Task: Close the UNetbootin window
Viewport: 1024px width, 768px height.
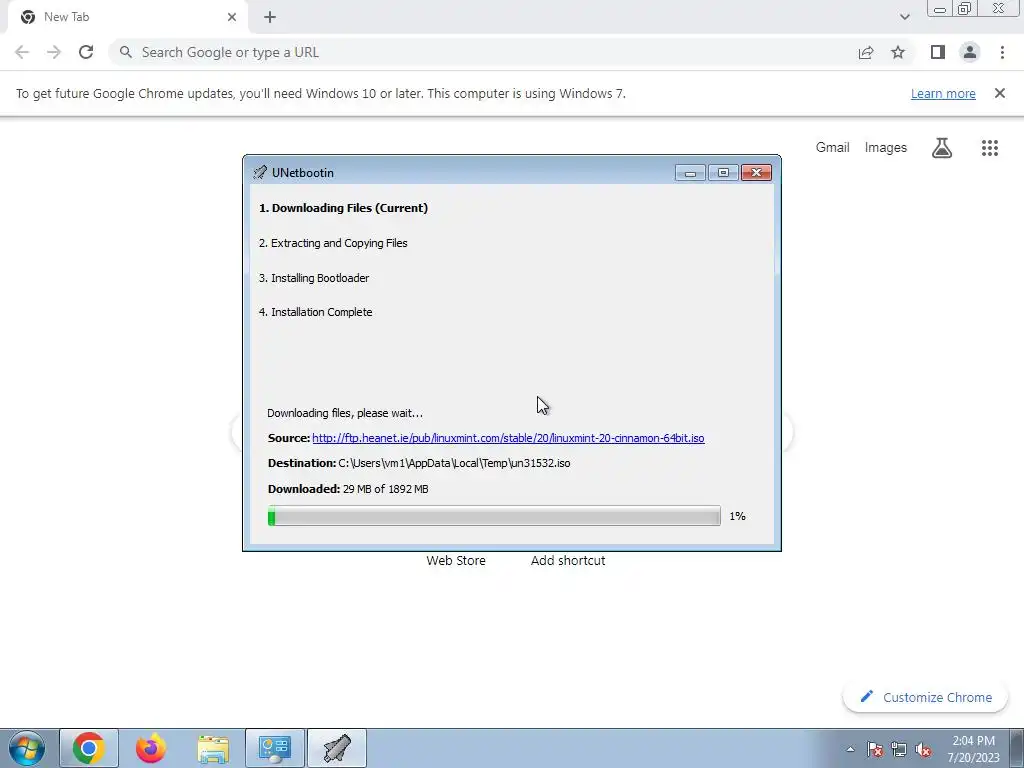Action: click(756, 173)
